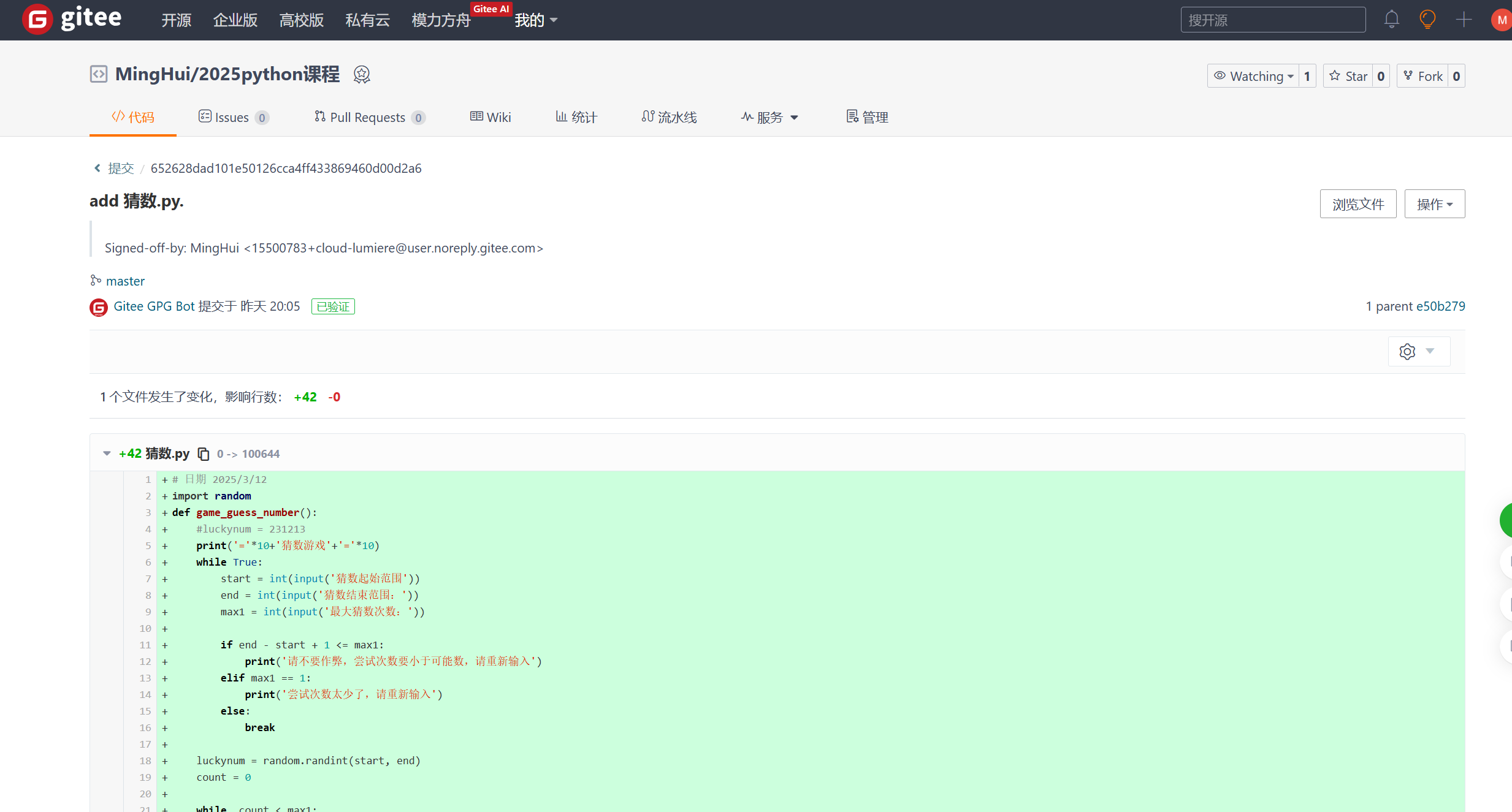Screen dimensions: 1512x812
Task: Expand the 操作 dropdown button
Action: [x=1434, y=204]
